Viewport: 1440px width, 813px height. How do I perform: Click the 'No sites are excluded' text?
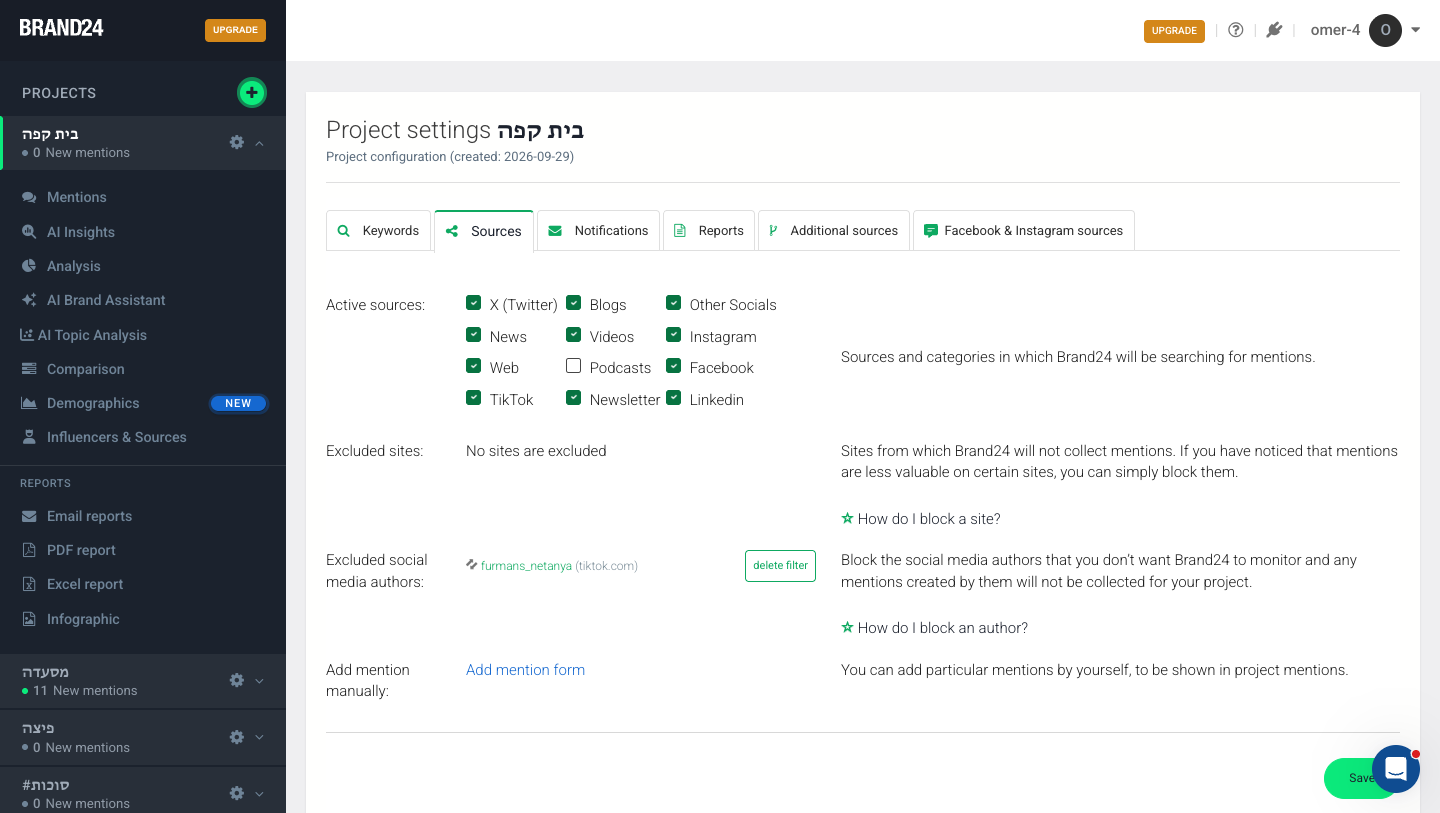pyautogui.click(x=536, y=451)
